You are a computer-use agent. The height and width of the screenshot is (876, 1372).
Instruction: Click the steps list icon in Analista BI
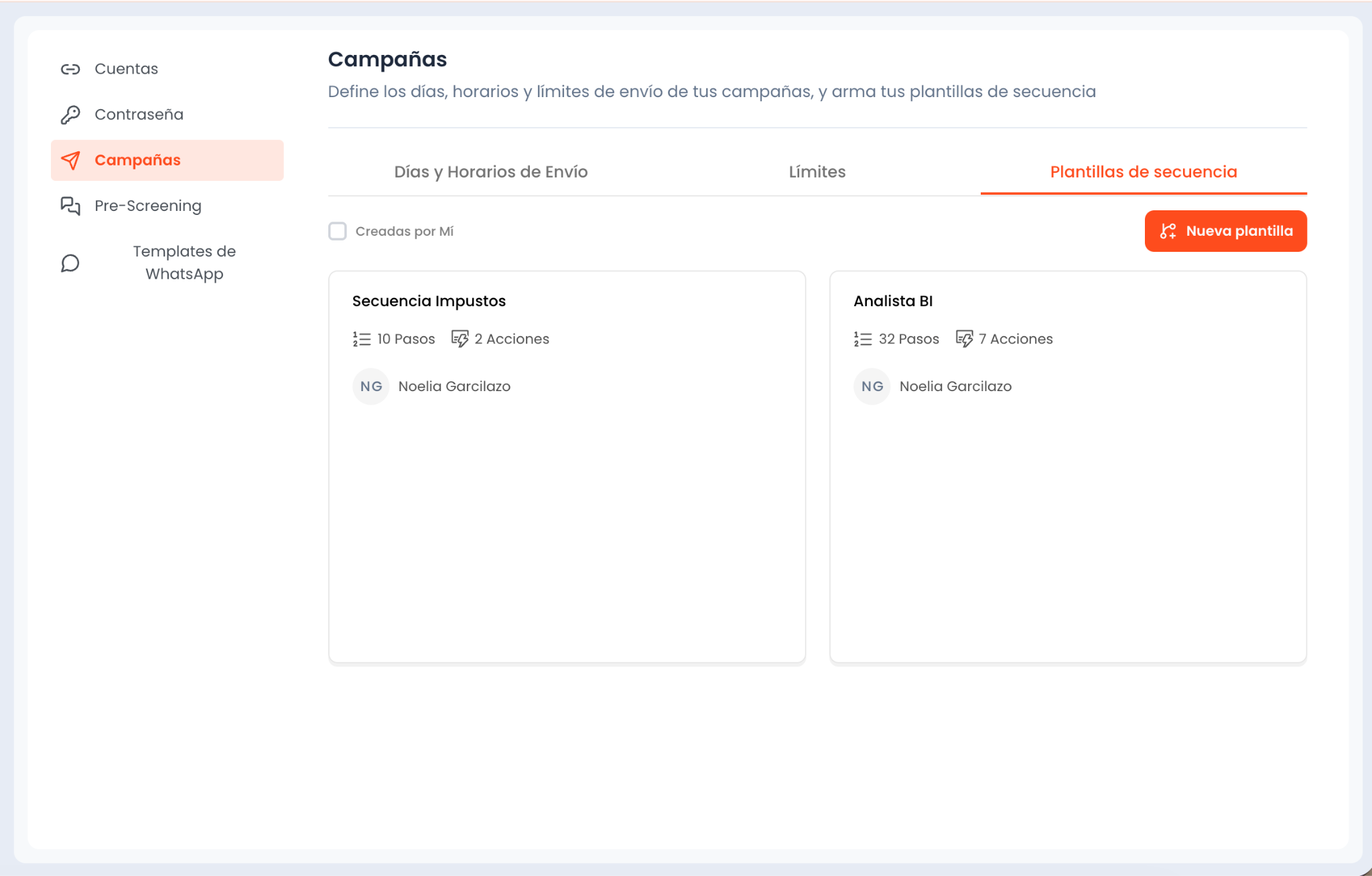tap(863, 339)
